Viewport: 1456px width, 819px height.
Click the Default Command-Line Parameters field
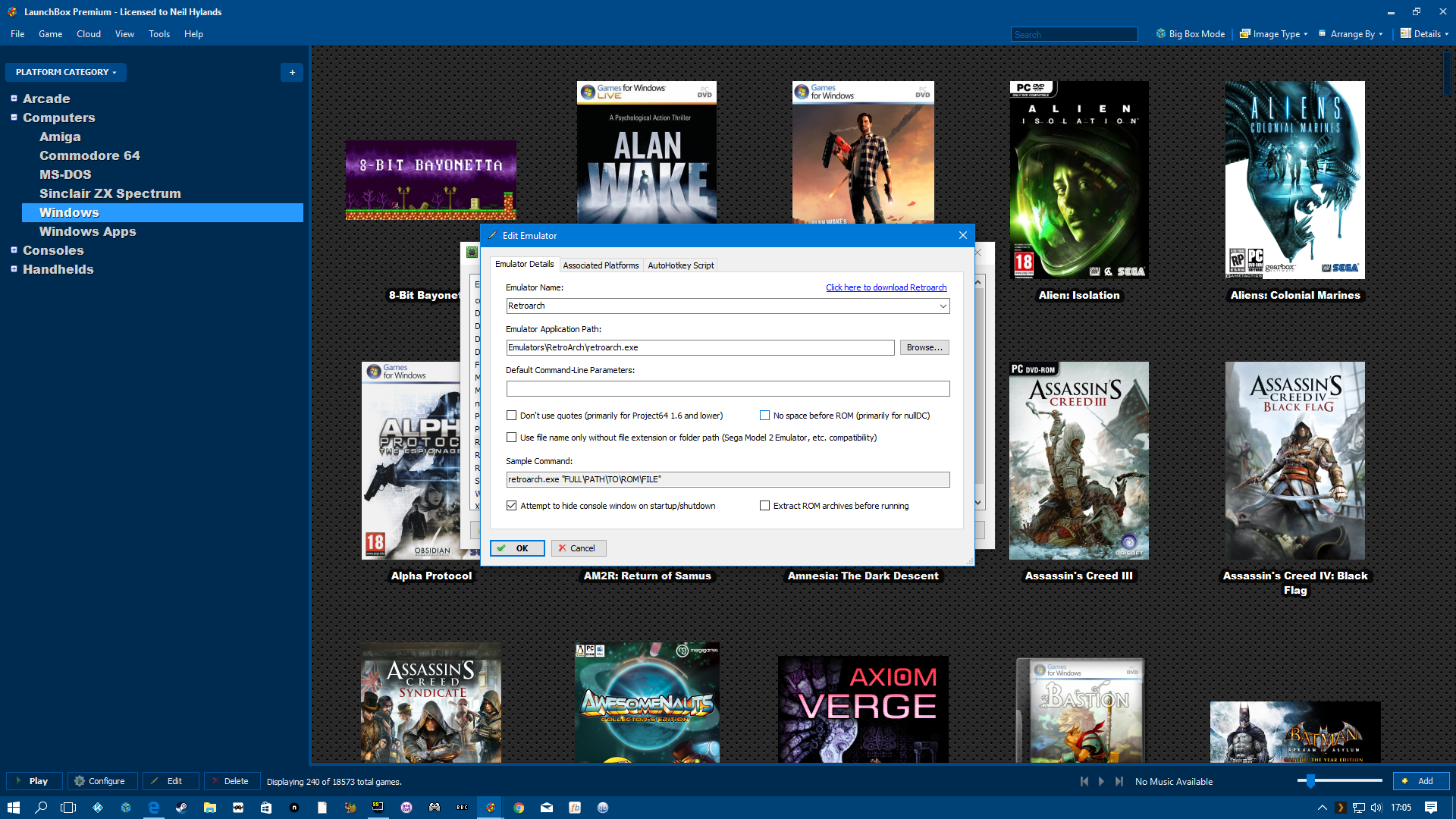coord(728,388)
